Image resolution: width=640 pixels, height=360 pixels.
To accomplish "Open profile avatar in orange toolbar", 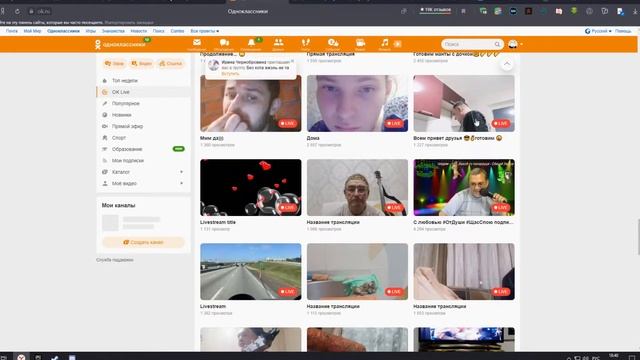I will [513, 44].
